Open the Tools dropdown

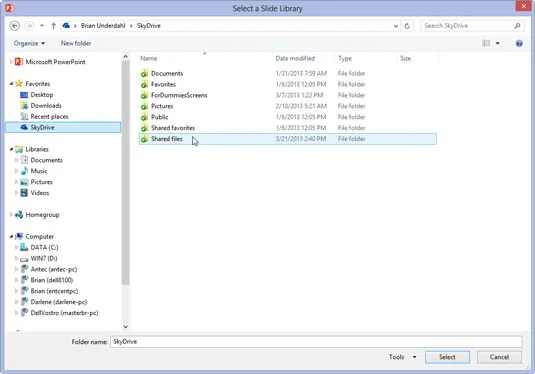click(402, 357)
